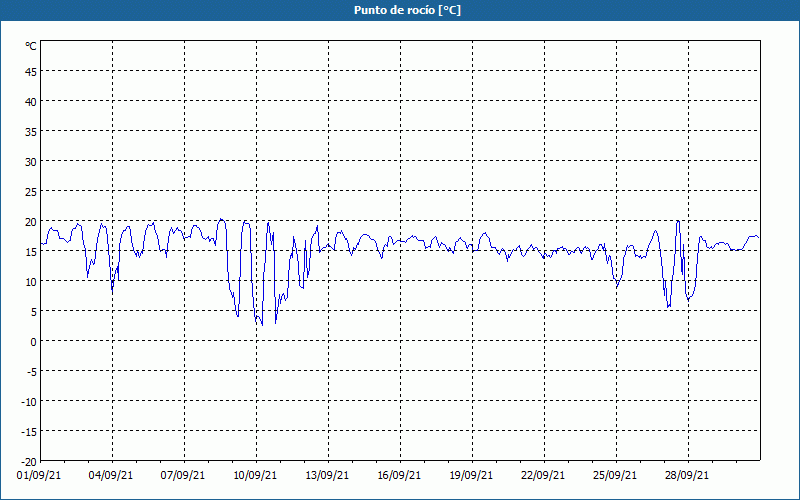Click the y-axis value 40
800x500 pixels.
[x=31, y=102]
